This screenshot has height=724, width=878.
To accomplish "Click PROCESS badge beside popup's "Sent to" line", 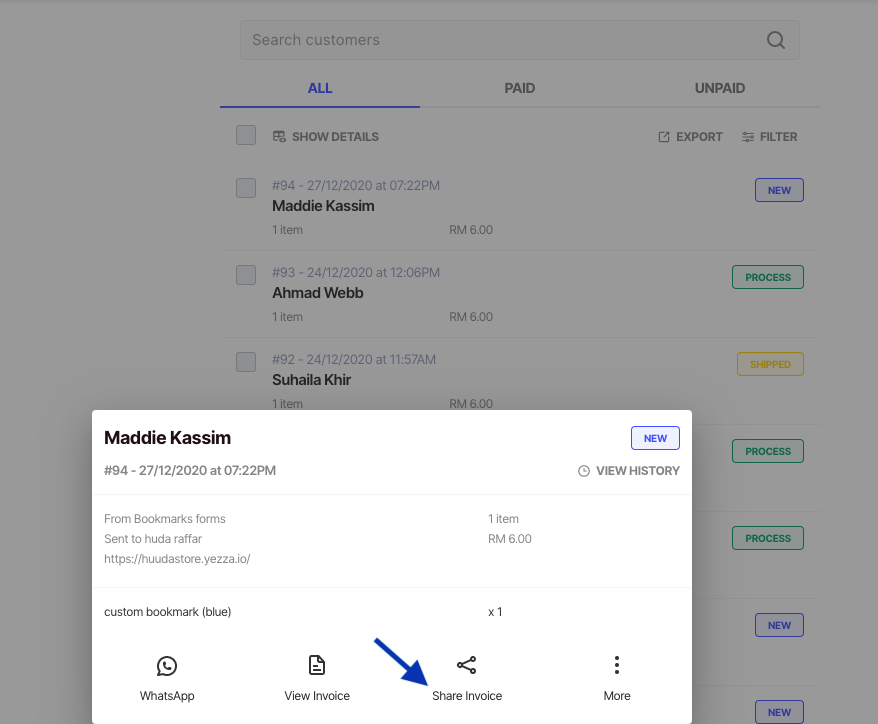I will 768,538.
